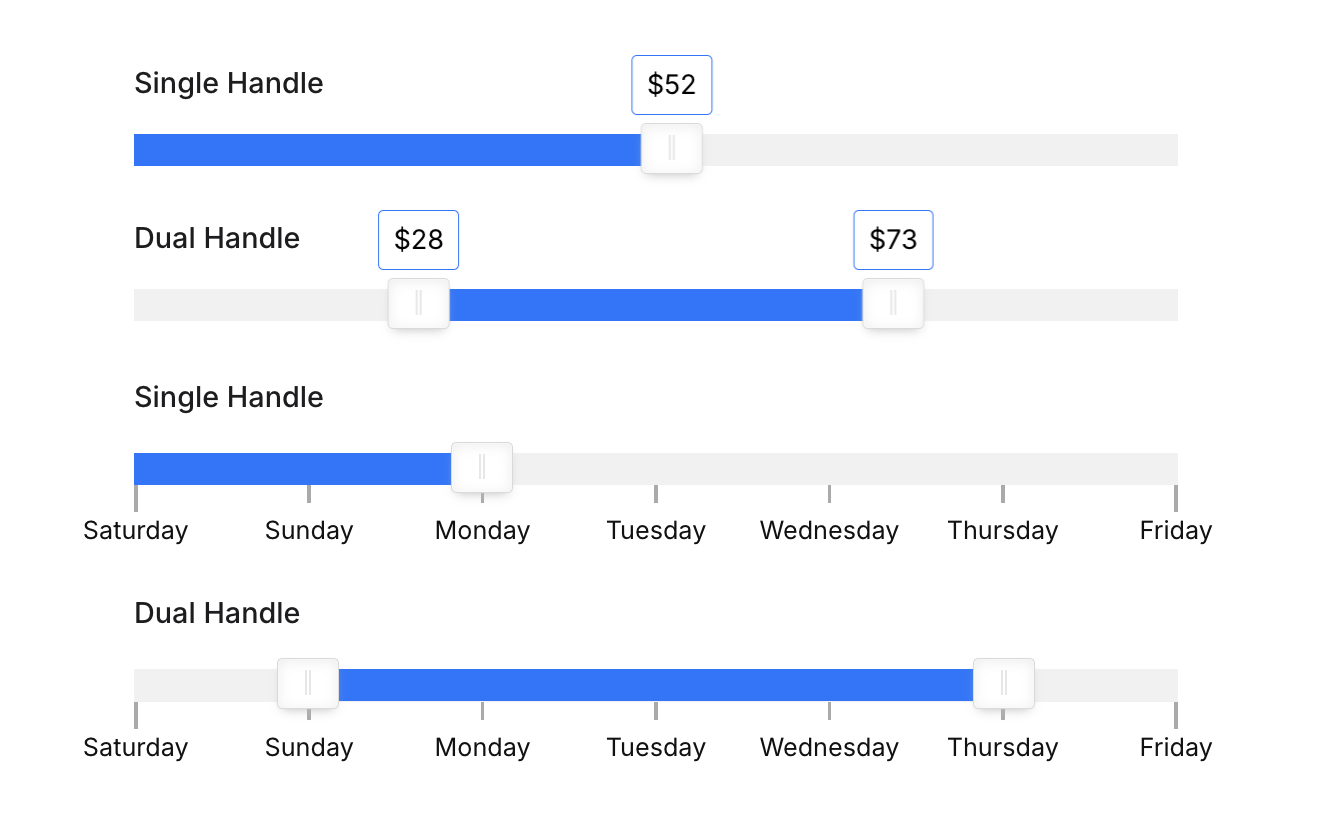Image resolution: width=1330 pixels, height=830 pixels.
Task: Select Monday label on bottom slider
Action: (482, 747)
